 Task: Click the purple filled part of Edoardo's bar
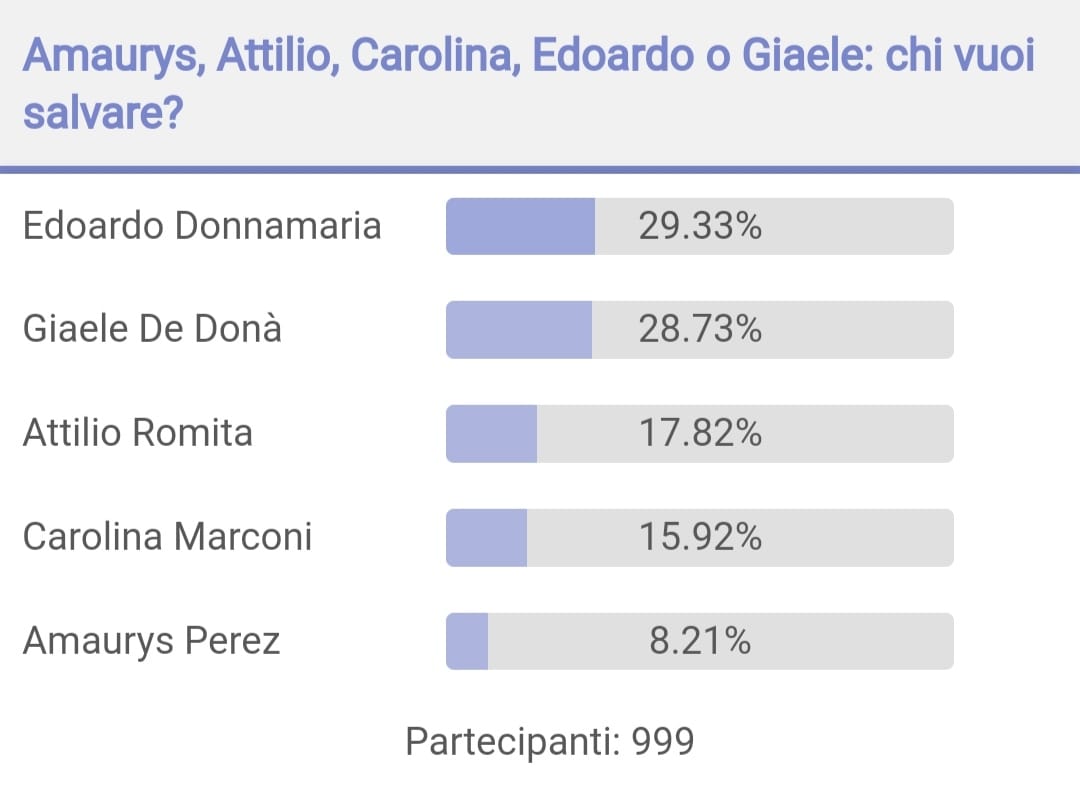tap(520, 226)
